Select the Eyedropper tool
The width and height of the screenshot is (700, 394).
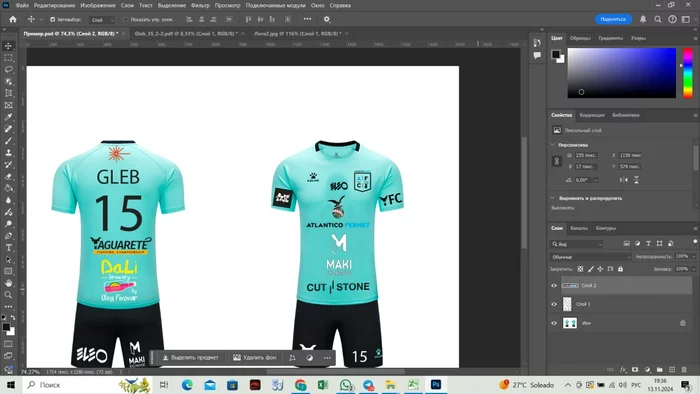8,117
